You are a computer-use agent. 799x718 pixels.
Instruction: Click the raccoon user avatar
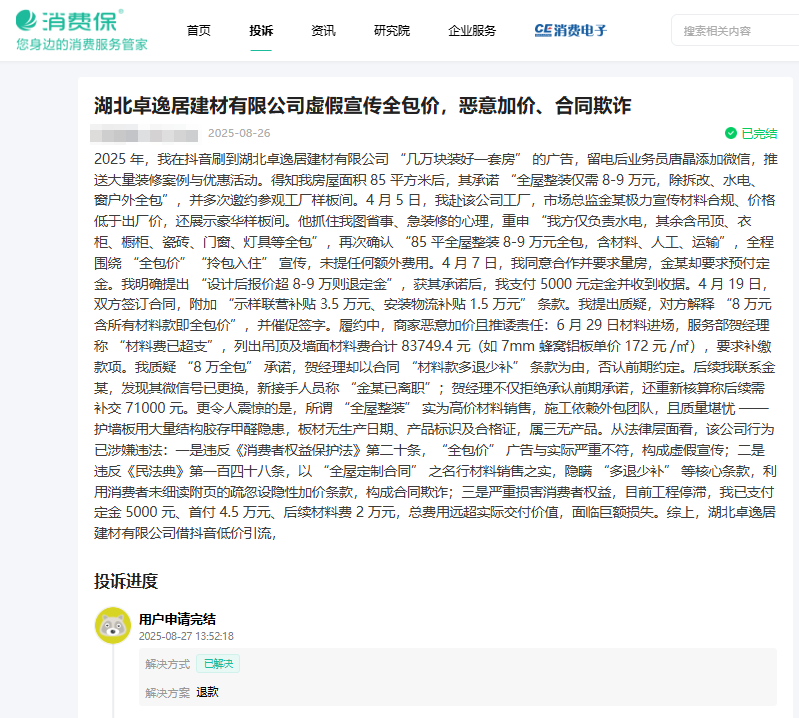click(113, 625)
